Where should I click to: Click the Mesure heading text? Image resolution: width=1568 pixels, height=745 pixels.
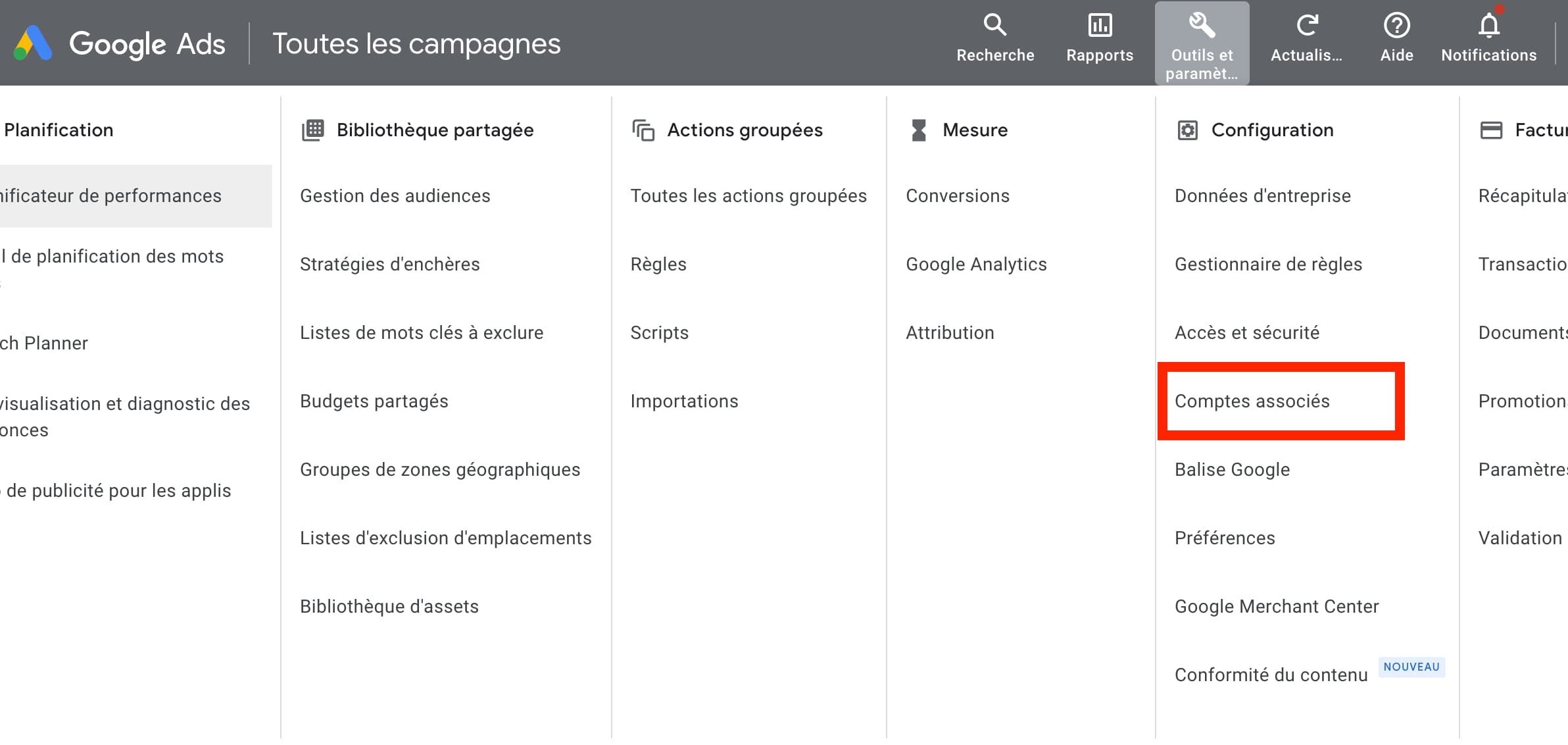coord(975,130)
